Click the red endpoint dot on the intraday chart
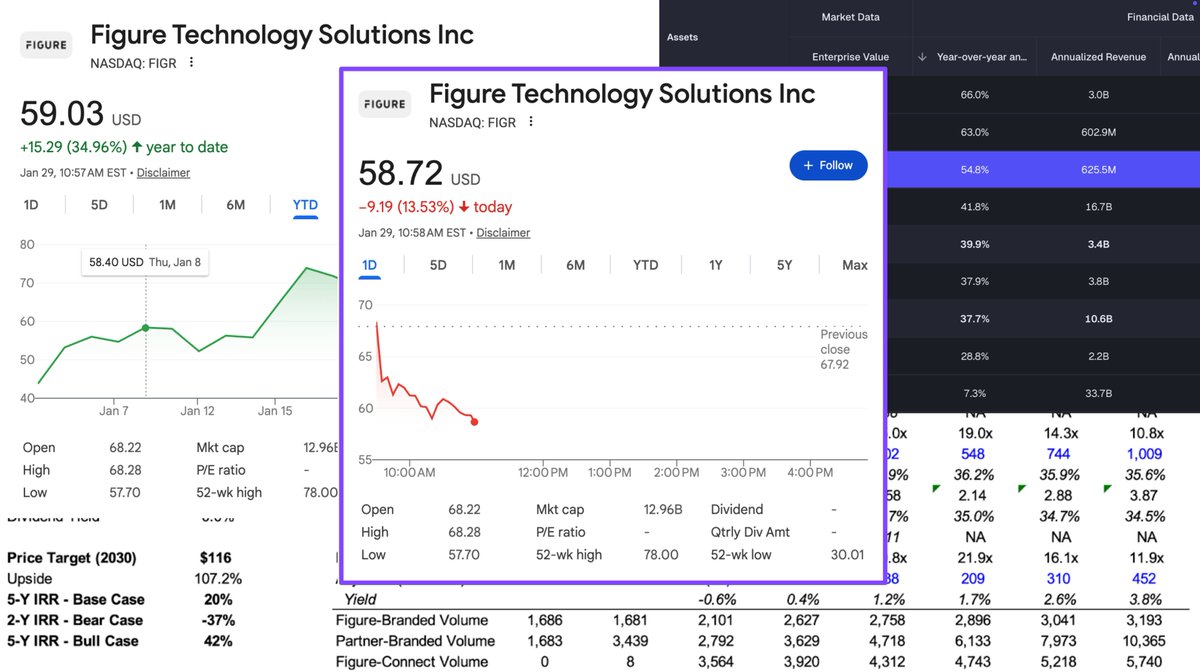1200x672 pixels. click(x=474, y=422)
